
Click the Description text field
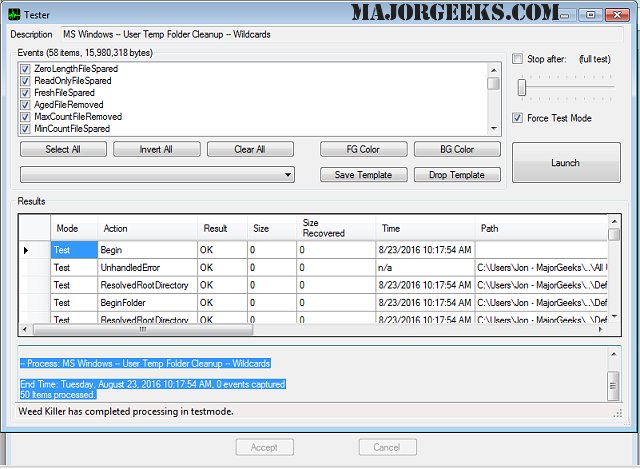tap(342, 34)
